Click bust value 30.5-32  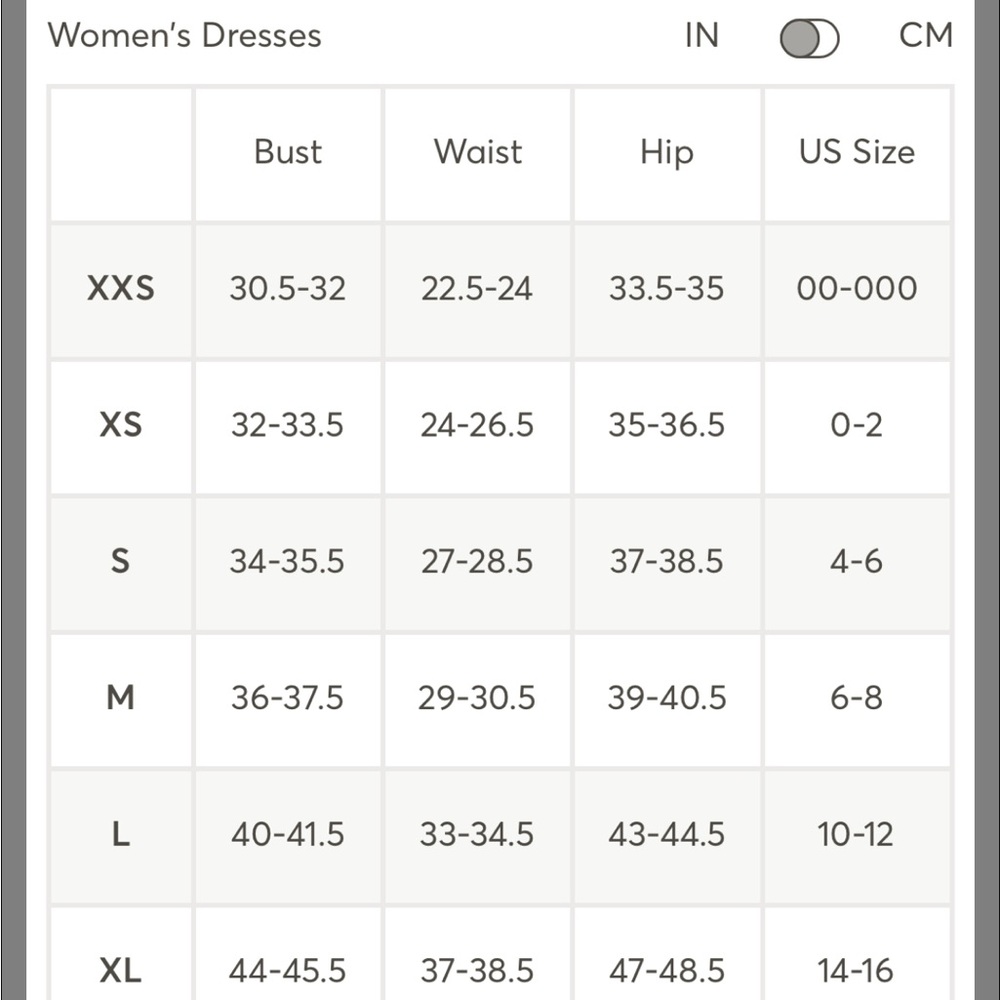click(x=288, y=288)
